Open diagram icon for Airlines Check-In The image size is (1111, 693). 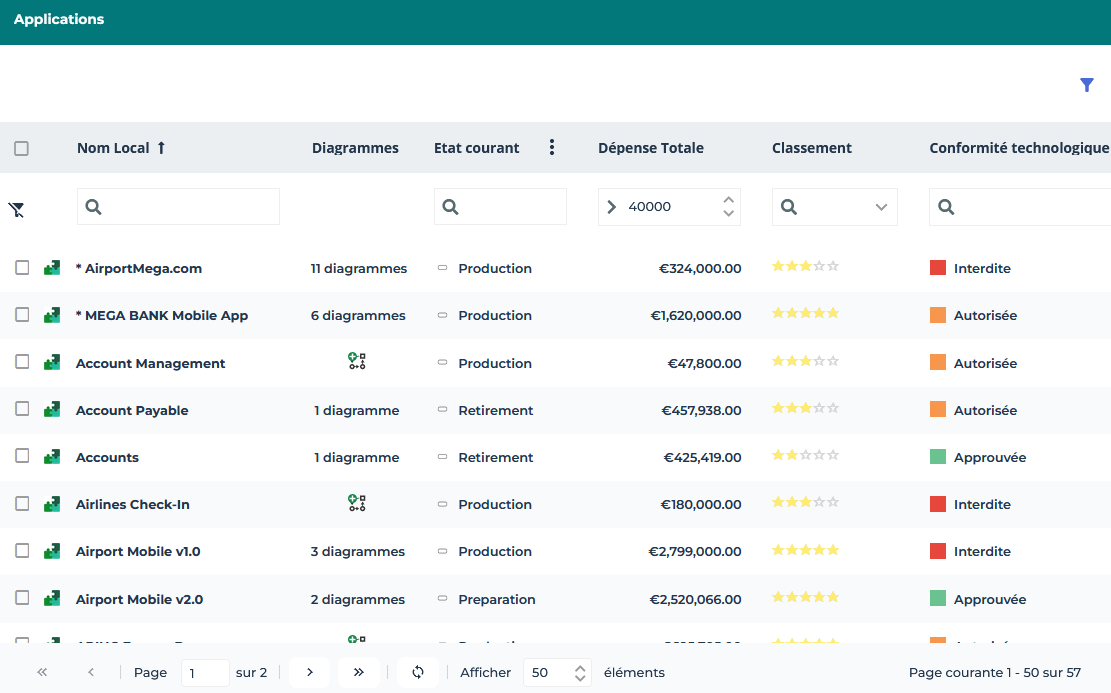coord(357,503)
